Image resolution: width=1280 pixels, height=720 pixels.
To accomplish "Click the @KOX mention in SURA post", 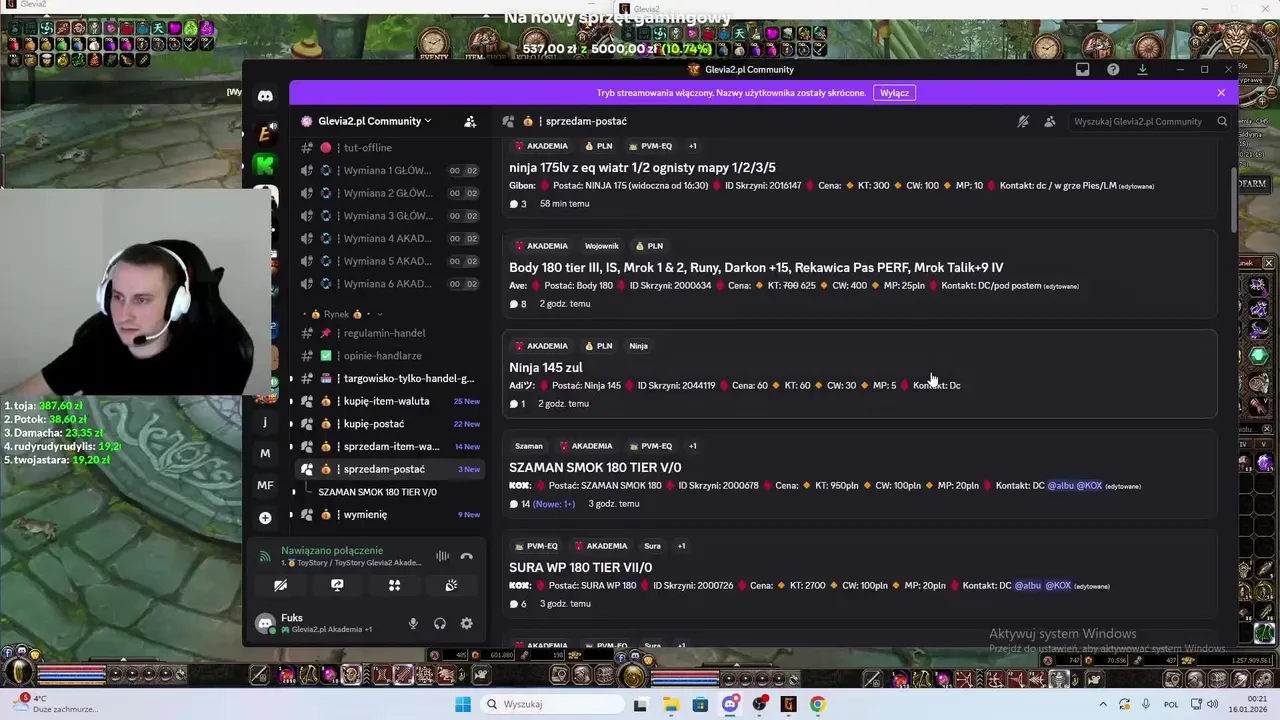I will click(1058, 586).
